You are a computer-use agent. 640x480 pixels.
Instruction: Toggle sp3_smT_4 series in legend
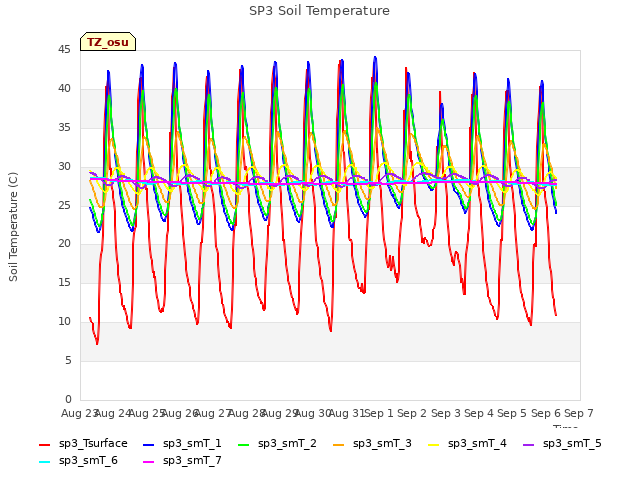click(467, 443)
